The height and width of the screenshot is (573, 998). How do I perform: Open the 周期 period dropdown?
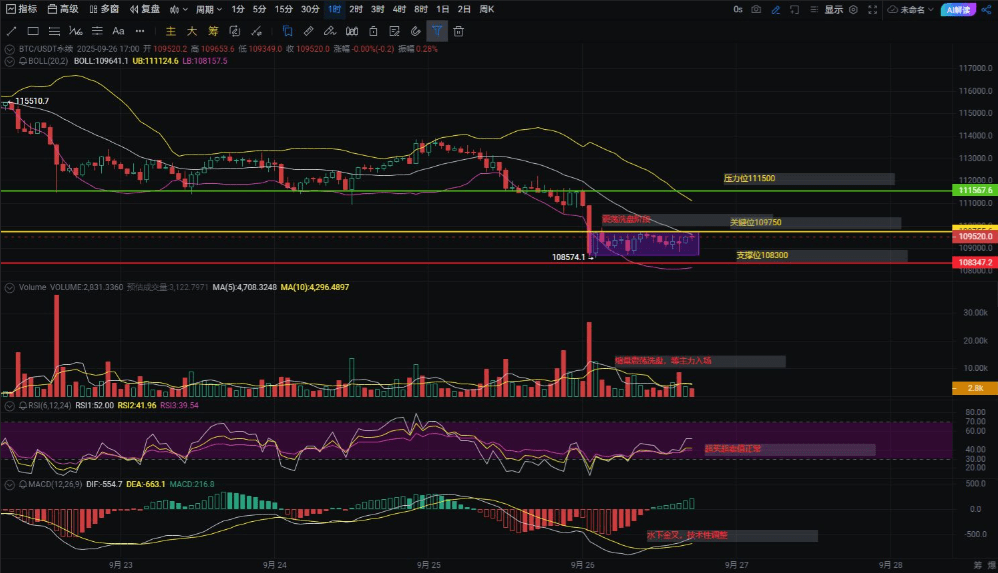[209, 10]
